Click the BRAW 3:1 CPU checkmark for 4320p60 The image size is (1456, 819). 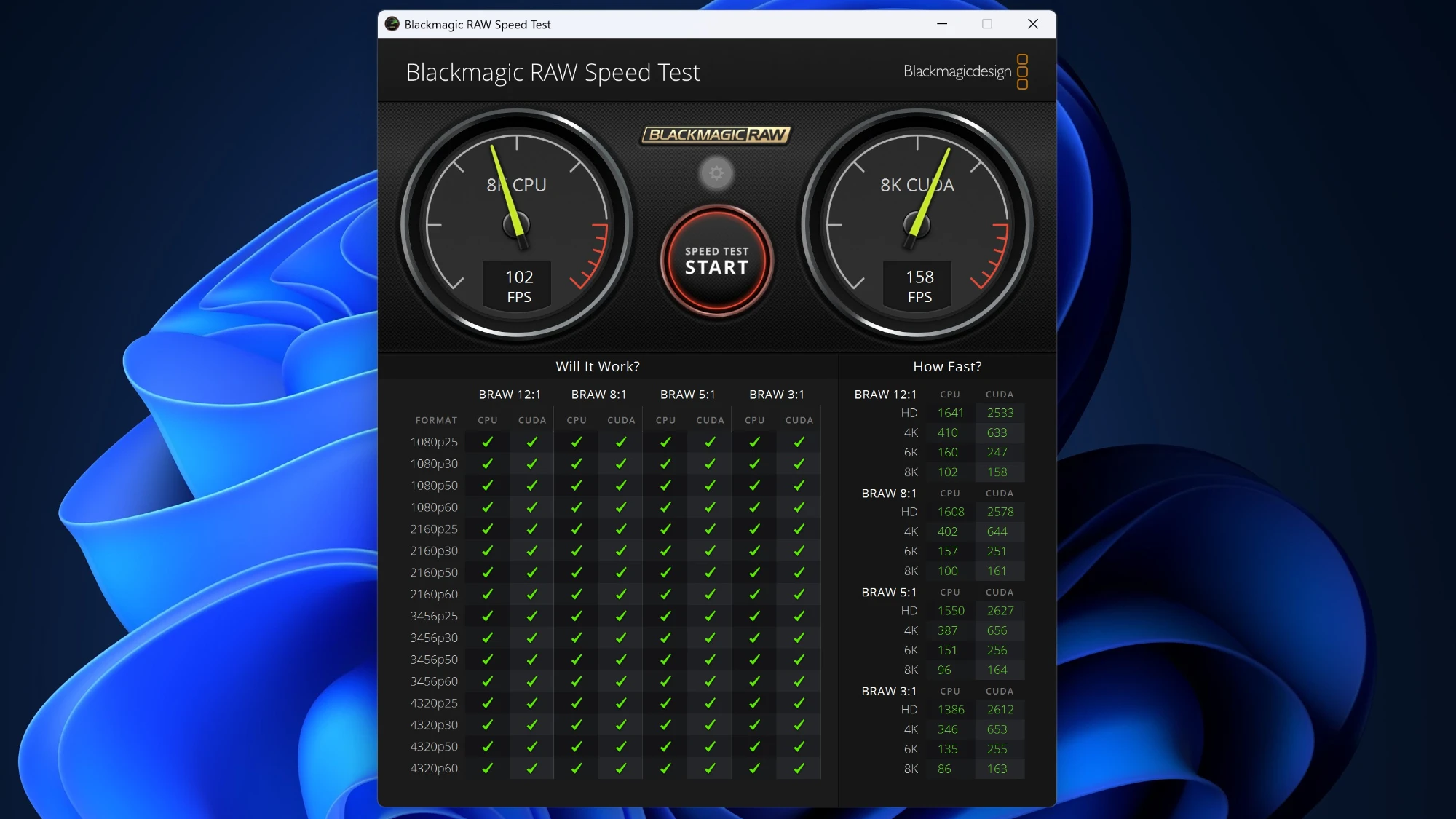755,769
